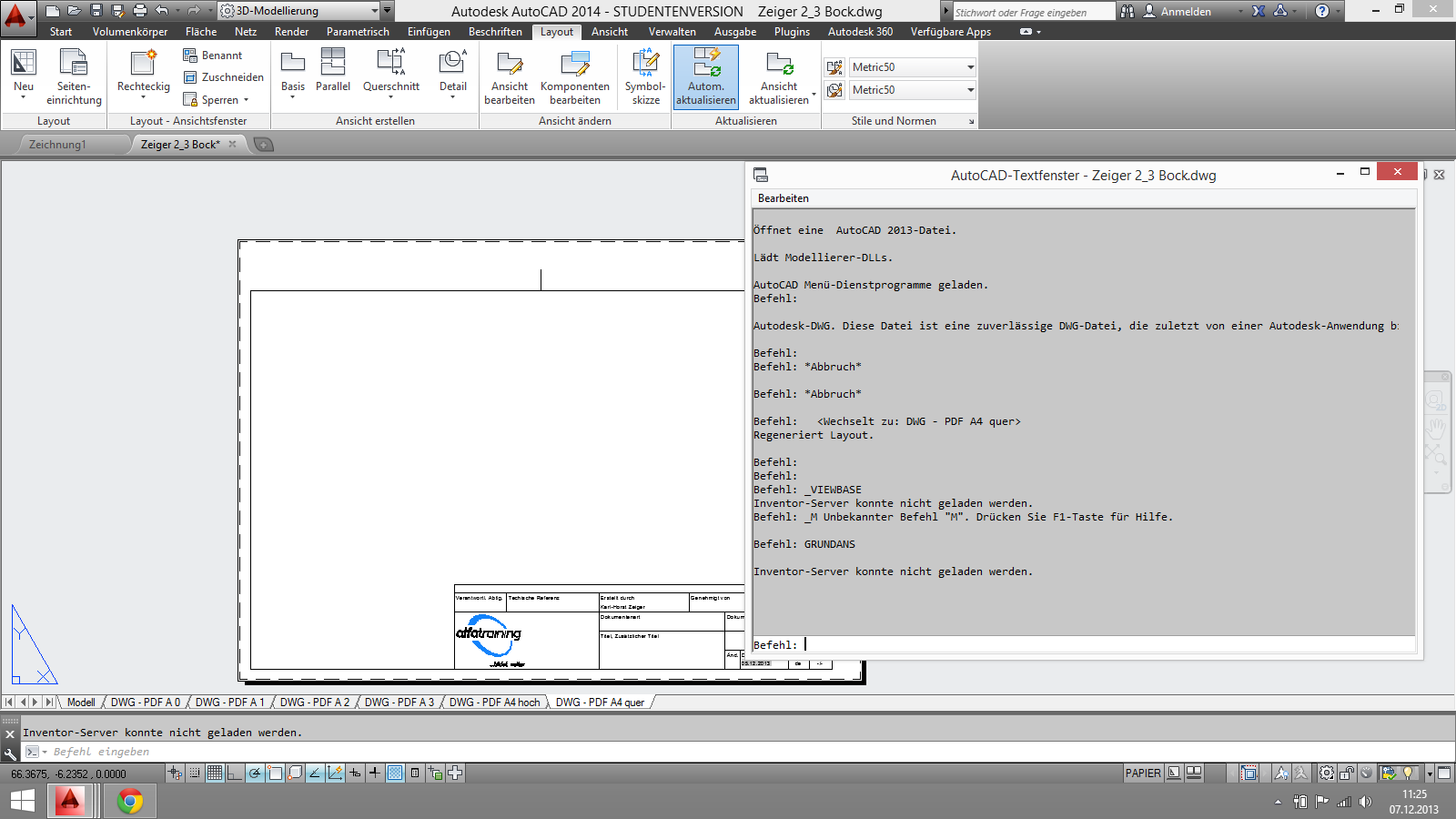1456x819 pixels.
Task: Open the help question mark dropdown arrow
Action: pyautogui.click(x=1338, y=11)
